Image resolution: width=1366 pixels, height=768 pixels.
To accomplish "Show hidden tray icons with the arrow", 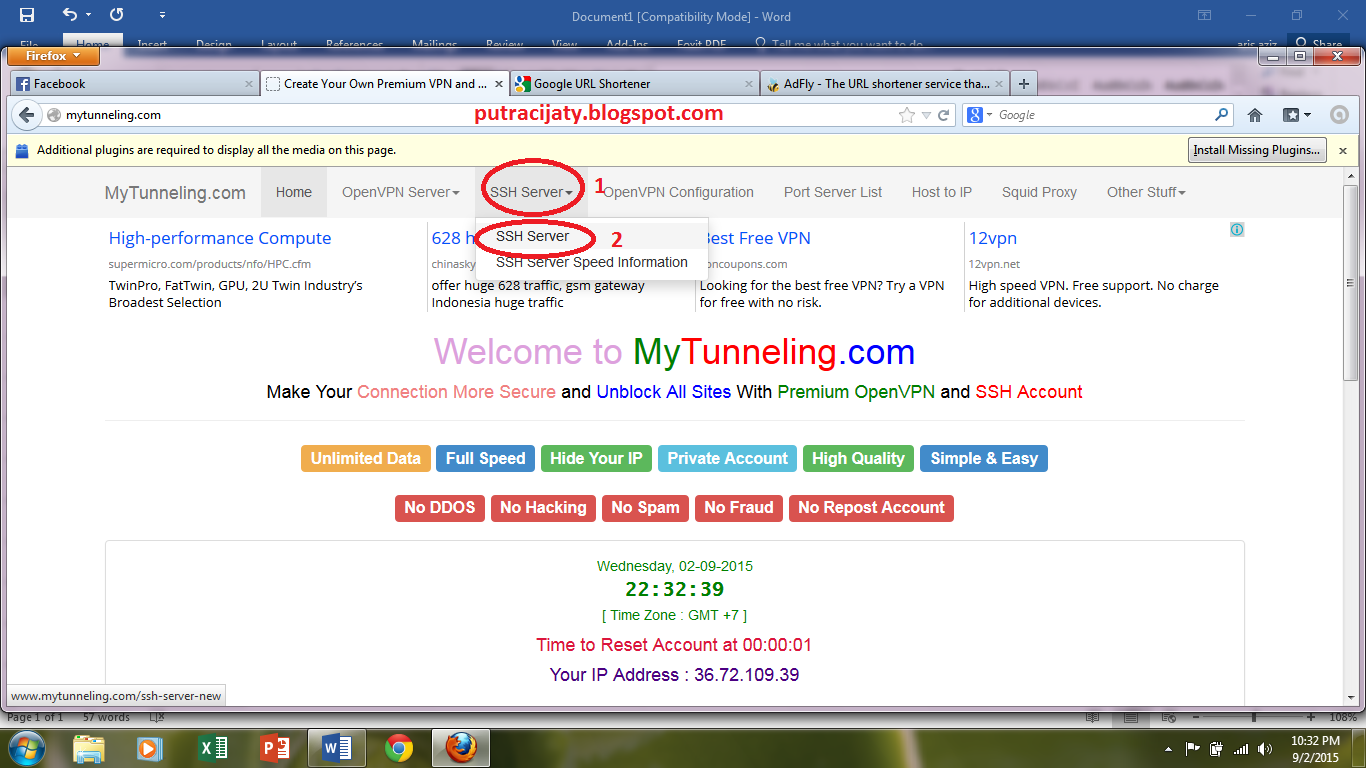I will [x=1168, y=749].
